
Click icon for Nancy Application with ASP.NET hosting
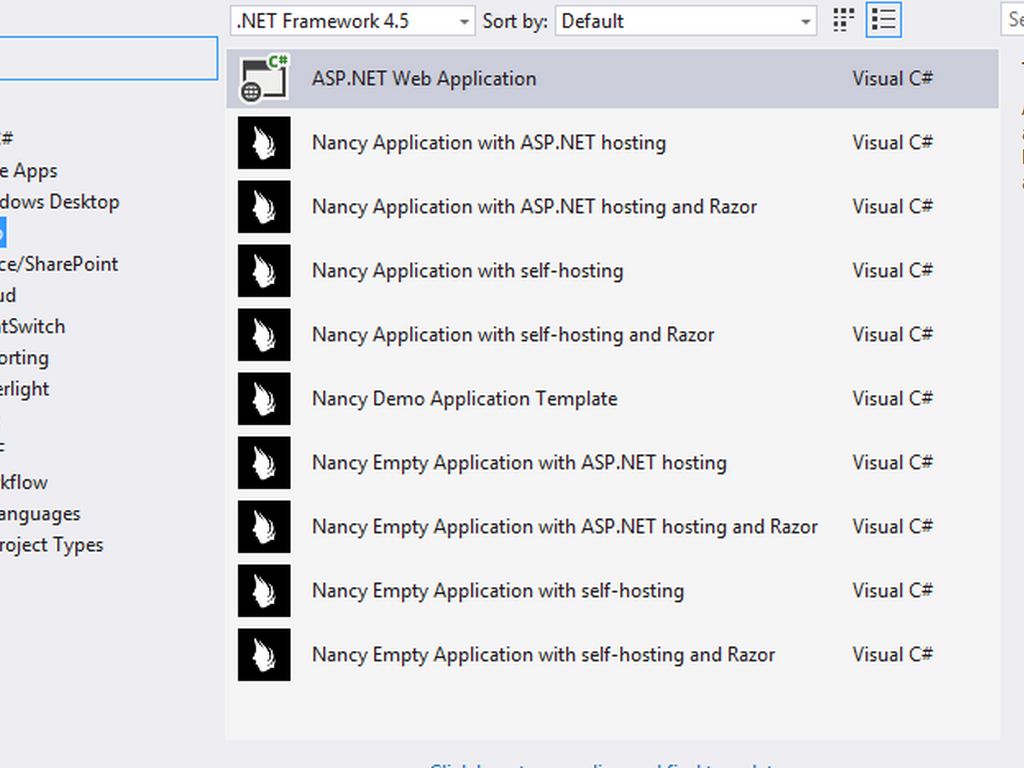264,142
